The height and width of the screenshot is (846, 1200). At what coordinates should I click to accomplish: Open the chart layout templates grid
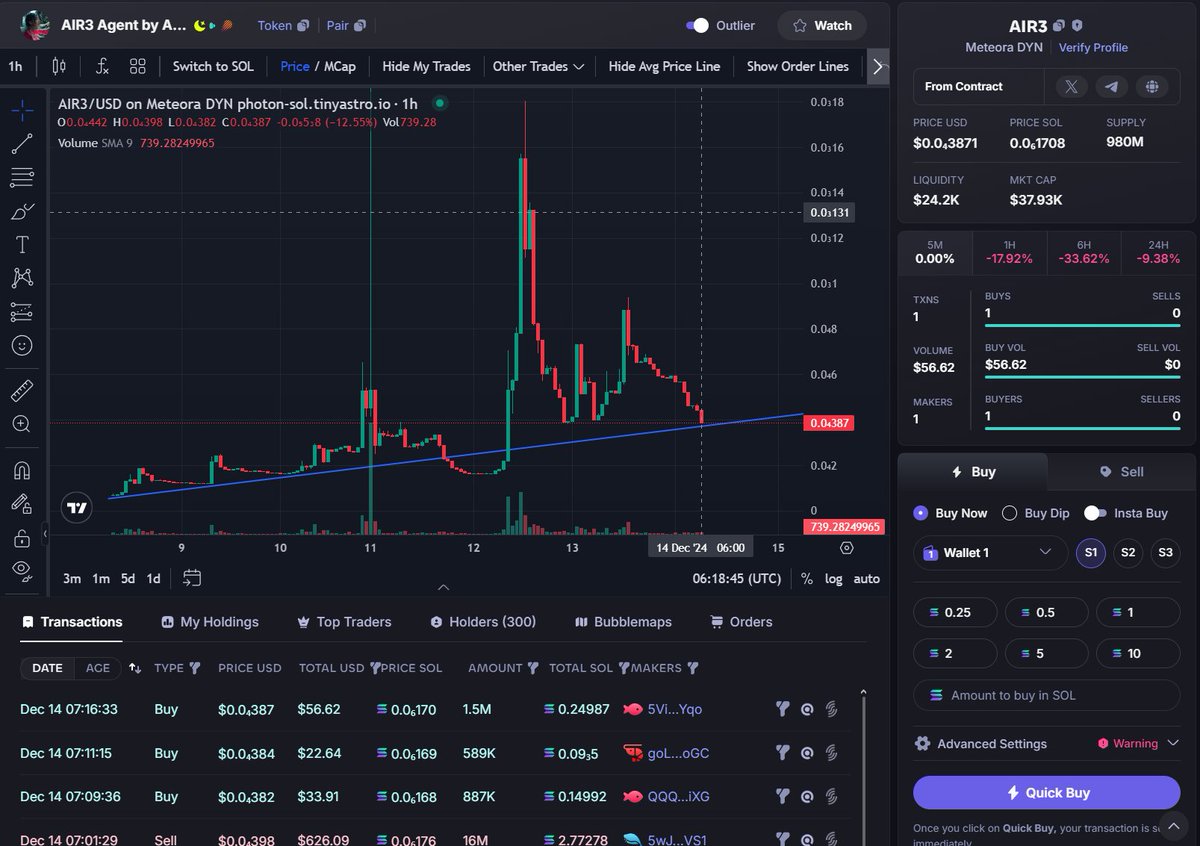tap(138, 66)
